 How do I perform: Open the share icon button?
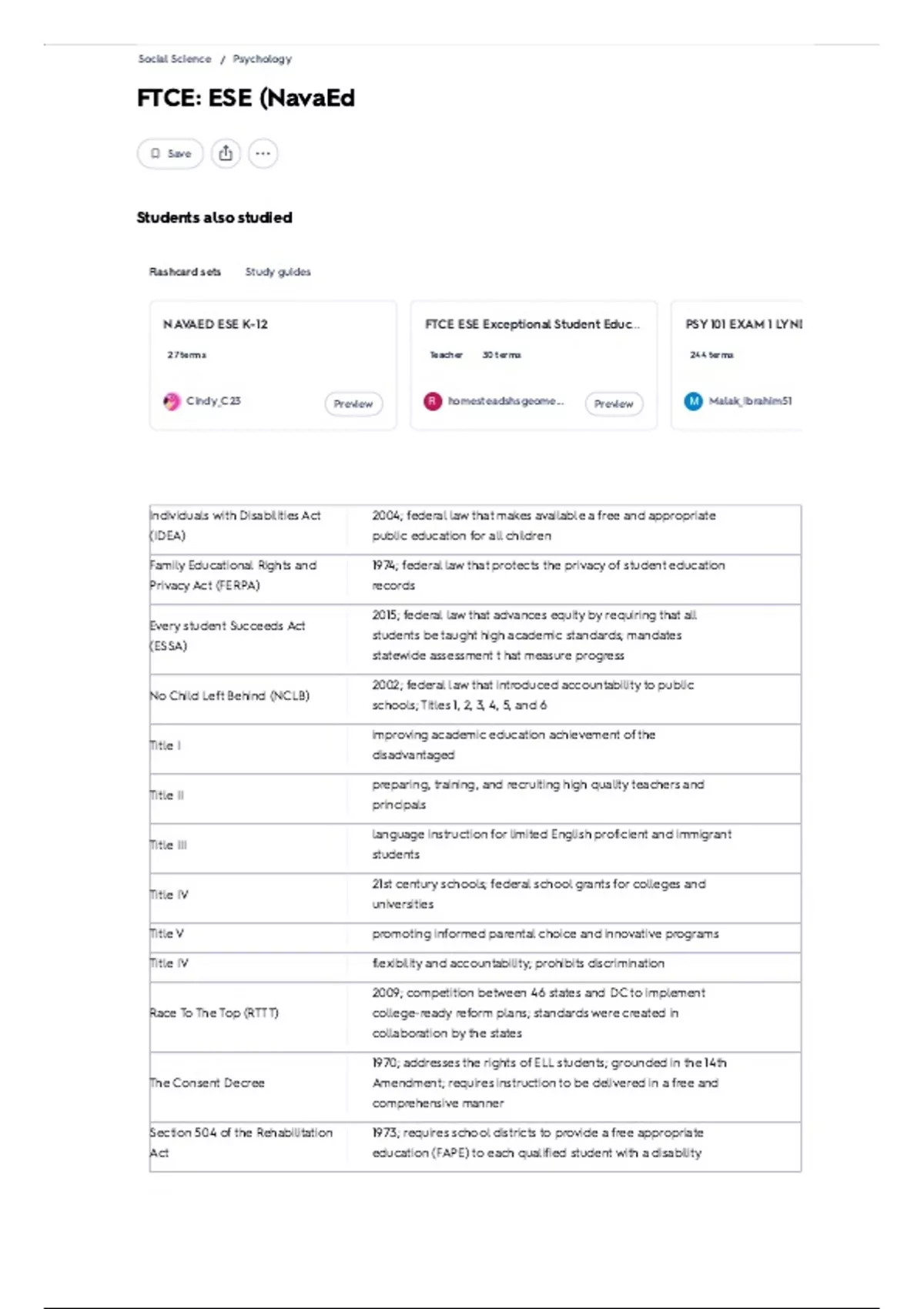tap(226, 153)
